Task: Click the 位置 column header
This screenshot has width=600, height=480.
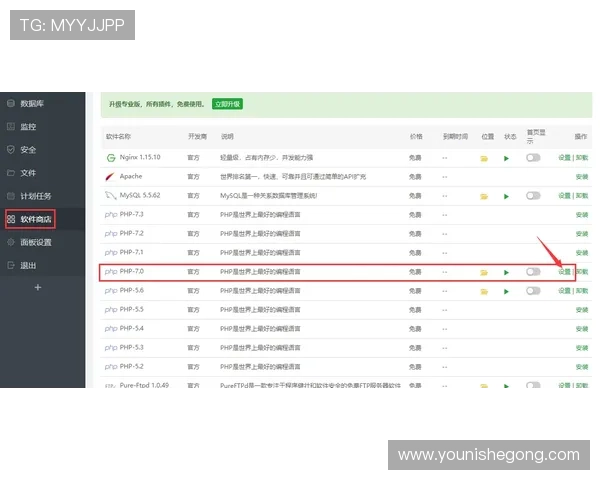Action: (x=488, y=137)
